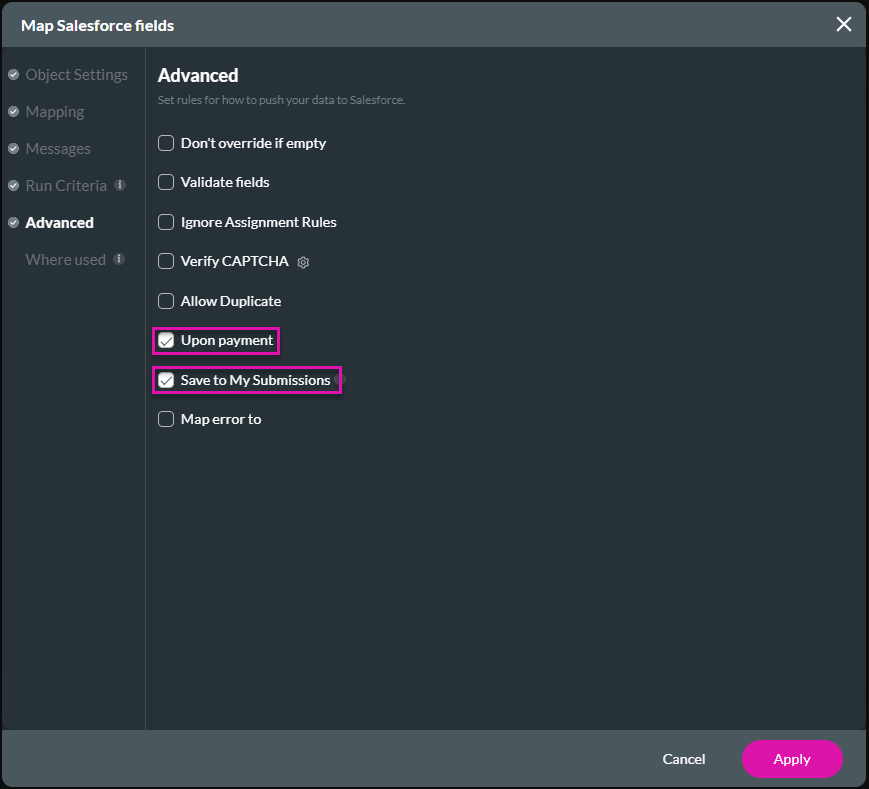The width and height of the screenshot is (869, 789).
Task: Select the Advanced sidebar item
Action: click(x=60, y=223)
